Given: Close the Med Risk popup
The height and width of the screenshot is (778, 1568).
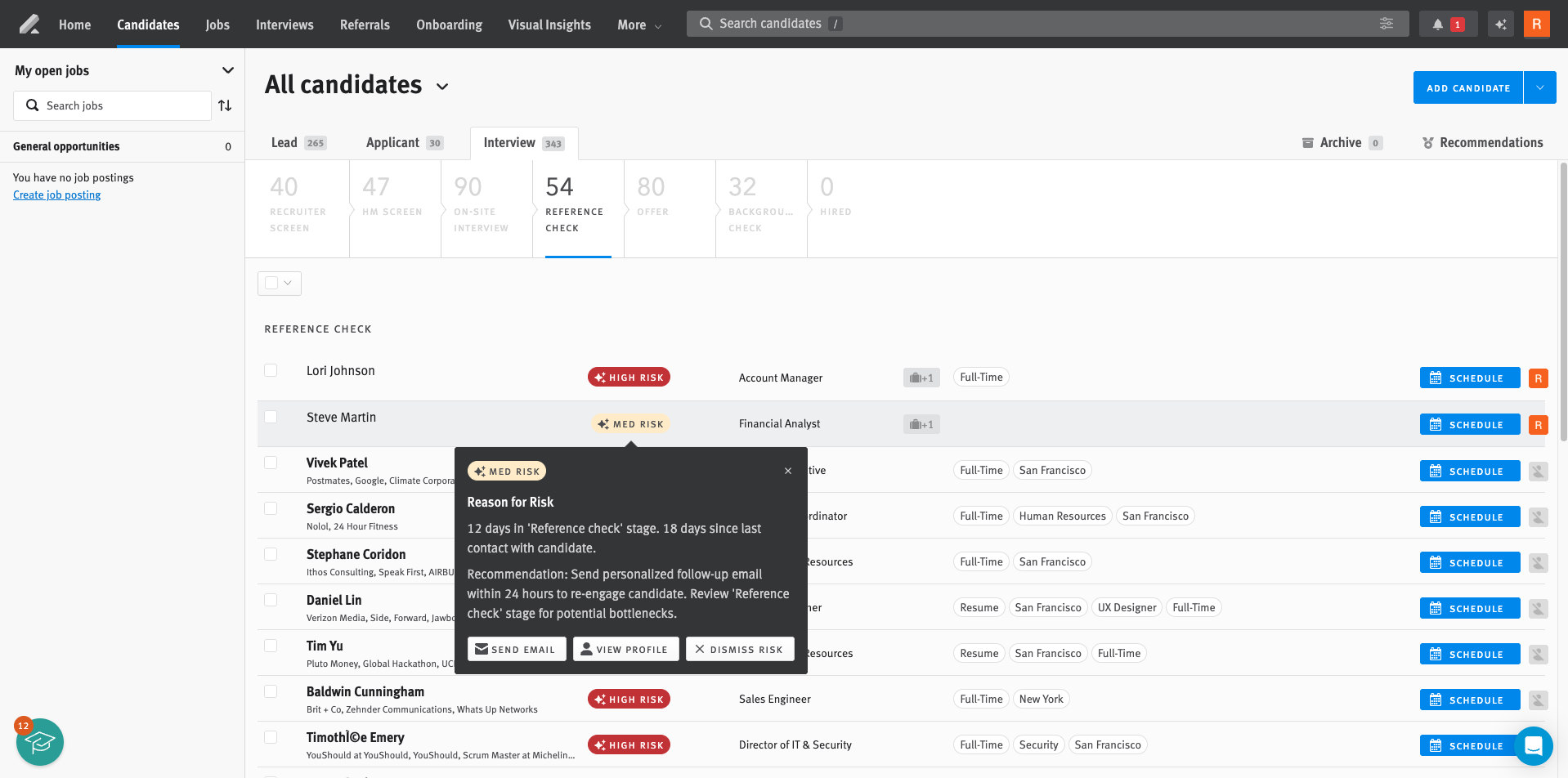Looking at the screenshot, I should click(787, 471).
